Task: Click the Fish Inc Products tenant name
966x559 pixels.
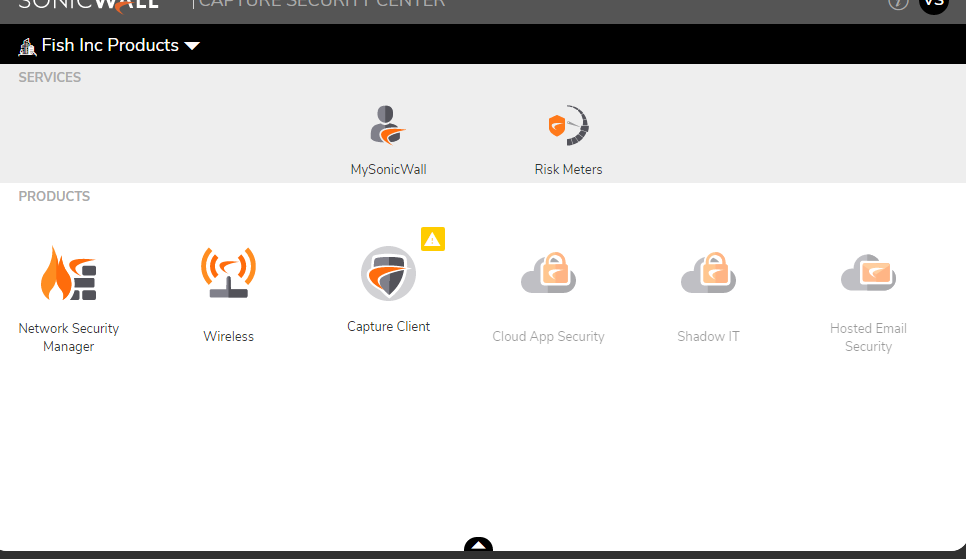Action: (110, 45)
